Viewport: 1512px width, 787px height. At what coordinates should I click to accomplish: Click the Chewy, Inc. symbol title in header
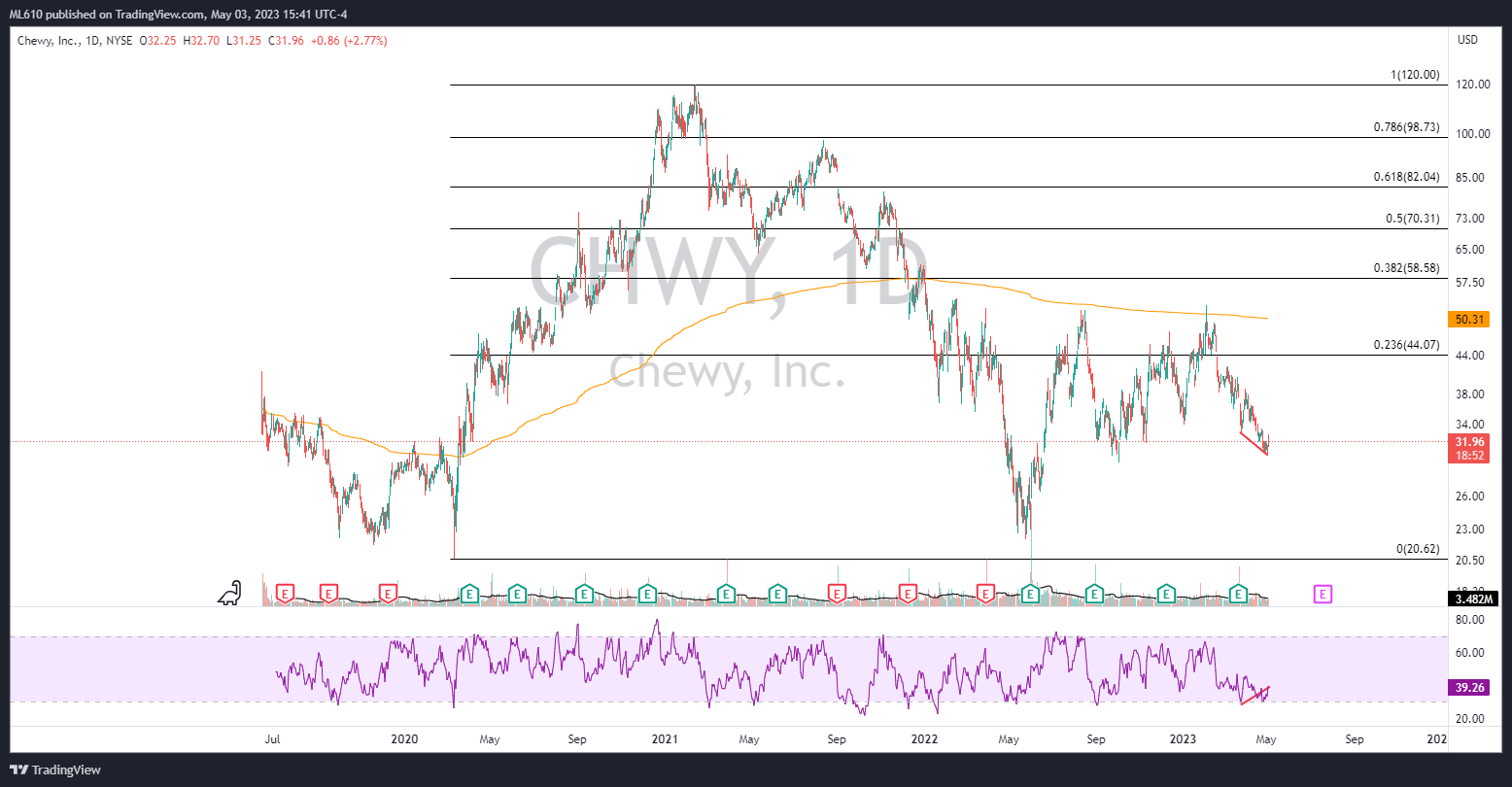[x=49, y=41]
